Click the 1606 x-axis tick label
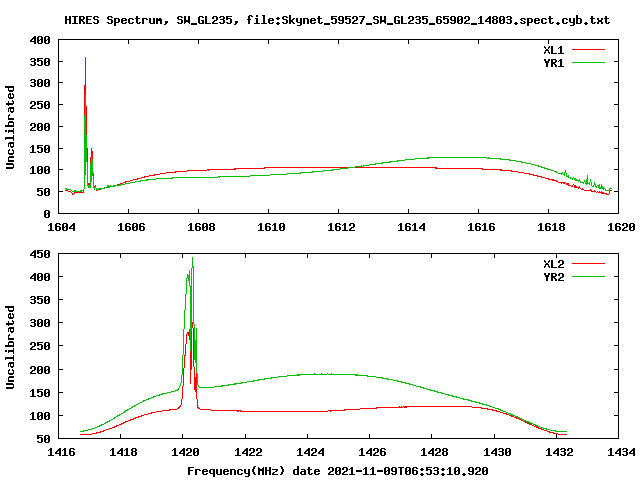Image resolution: width=640 pixels, height=480 pixels. (x=131, y=227)
